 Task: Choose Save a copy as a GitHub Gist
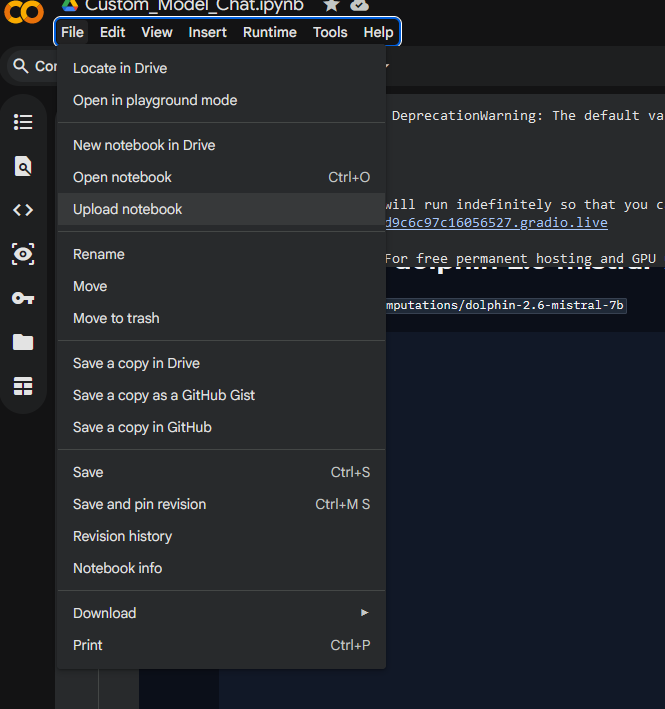tap(164, 395)
